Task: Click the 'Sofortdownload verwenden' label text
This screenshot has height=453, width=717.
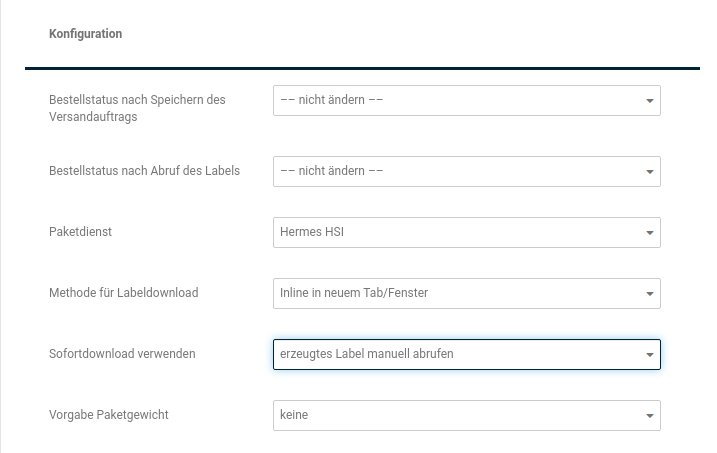Action: pyautogui.click(x=122, y=354)
